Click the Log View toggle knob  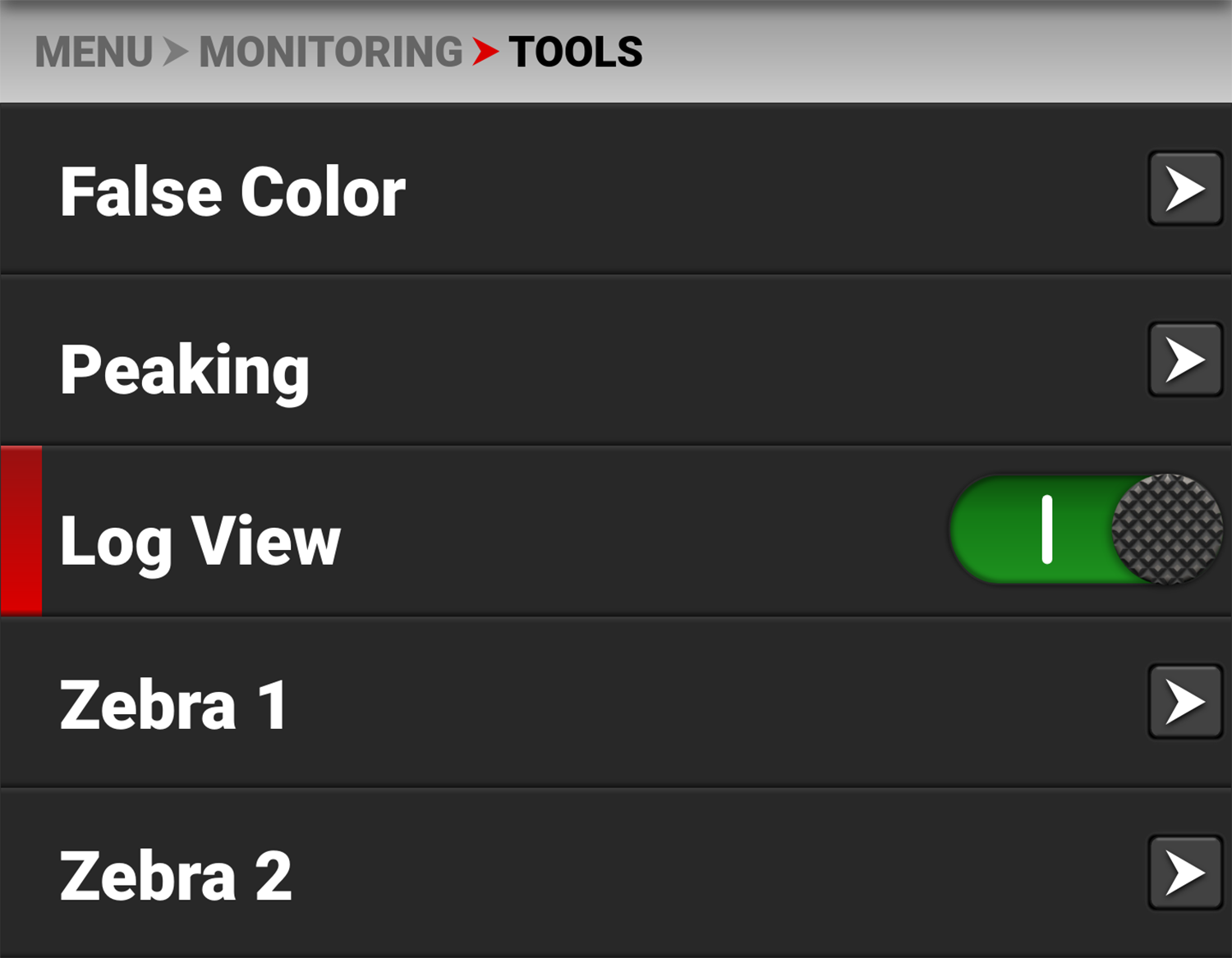pos(1166,529)
